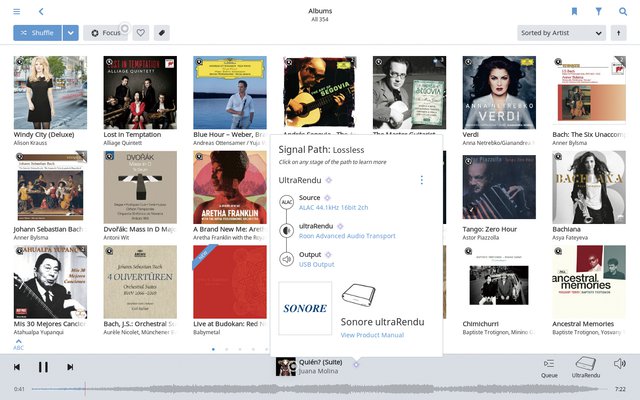Click the signal quality dot beside Output
640x400 pixels.
(x=328, y=255)
